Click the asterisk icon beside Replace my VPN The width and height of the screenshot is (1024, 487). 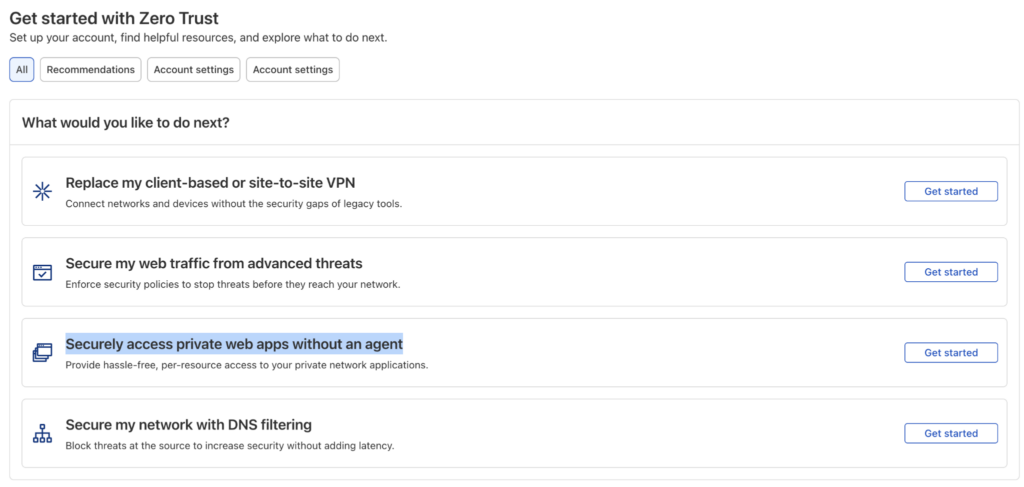coord(42,191)
